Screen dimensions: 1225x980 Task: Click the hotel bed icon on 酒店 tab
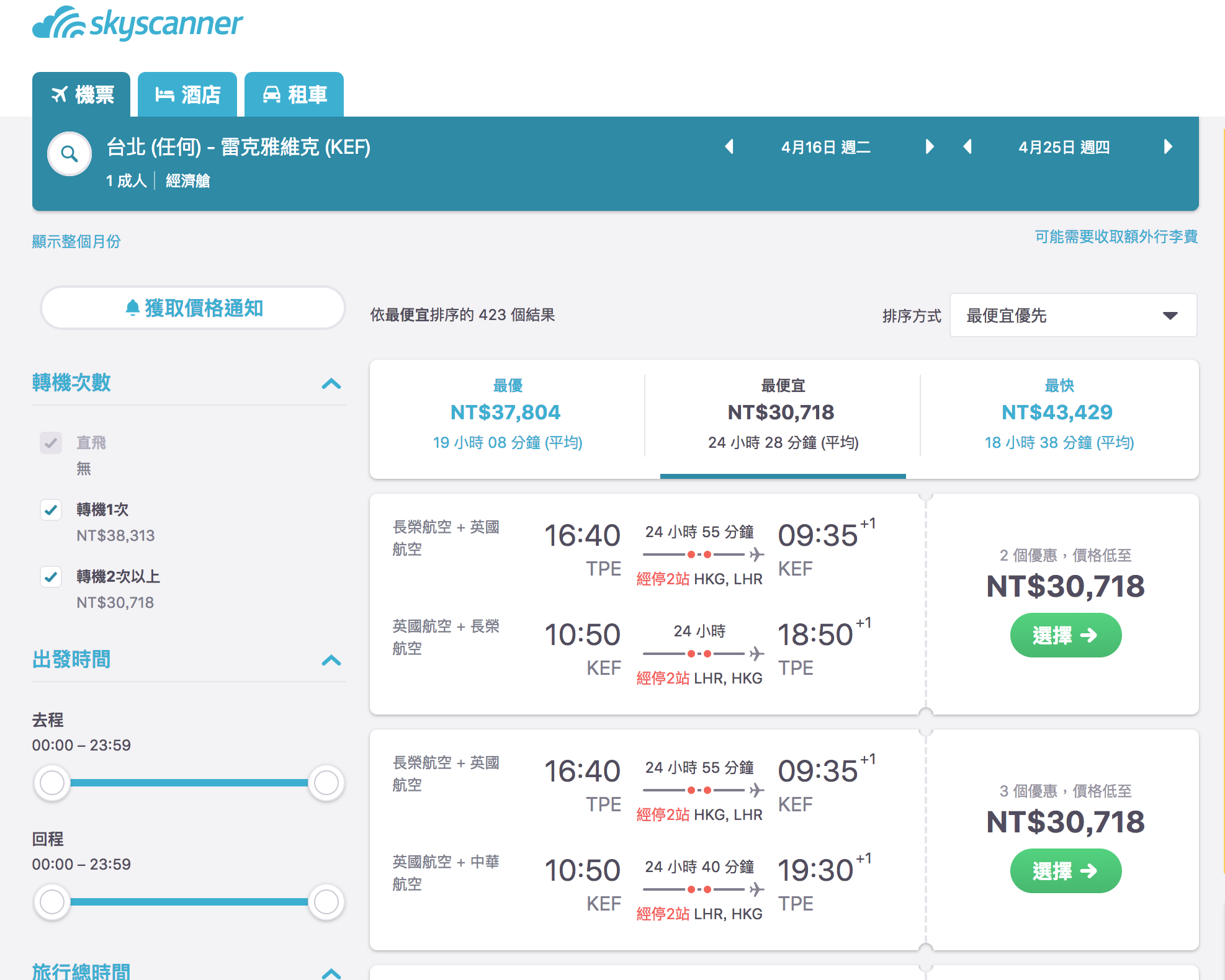(165, 94)
